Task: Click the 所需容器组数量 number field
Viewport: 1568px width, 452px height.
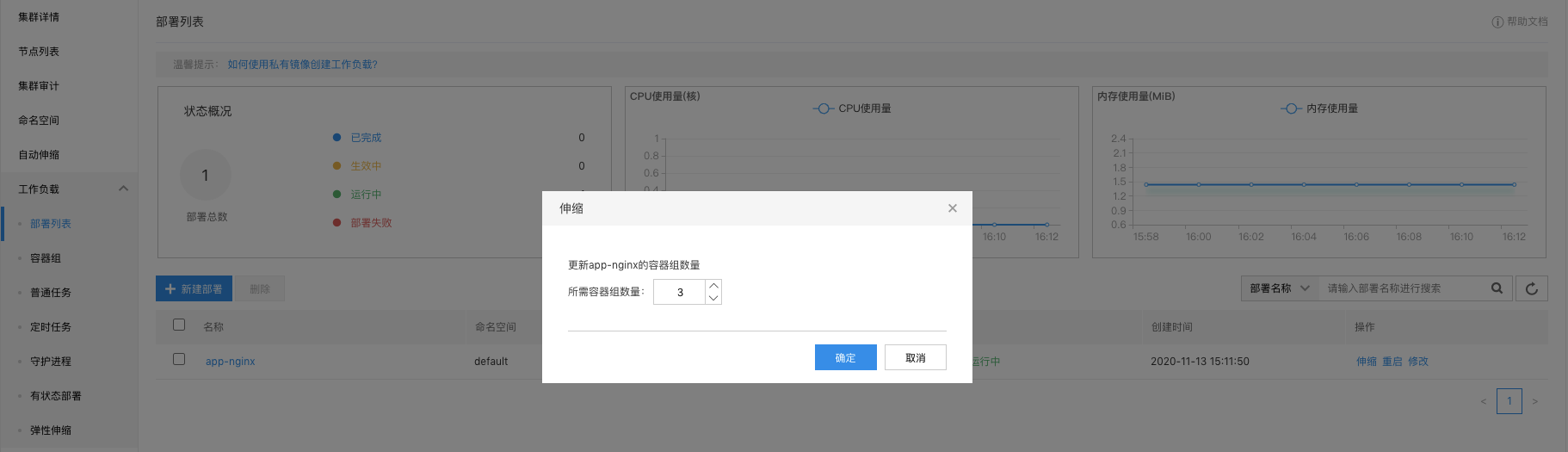Action: [x=680, y=292]
